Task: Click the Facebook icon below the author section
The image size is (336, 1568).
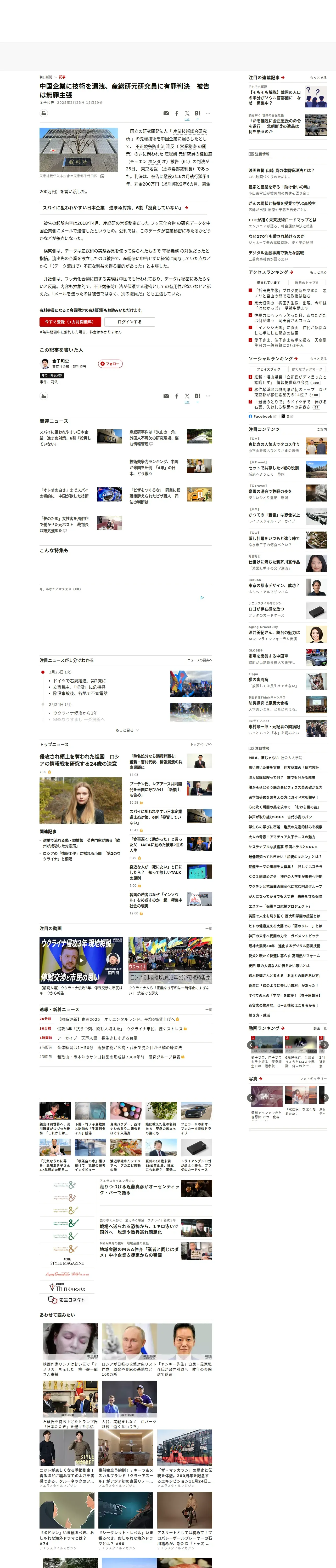Action: (177, 396)
